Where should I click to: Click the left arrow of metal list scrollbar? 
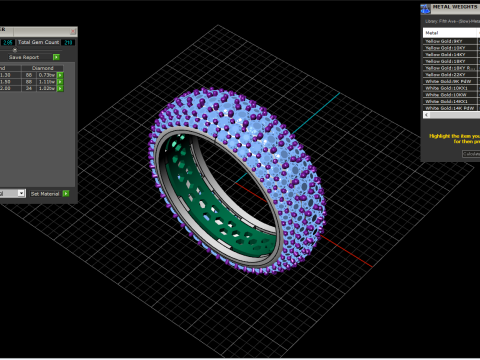[x=427, y=115]
